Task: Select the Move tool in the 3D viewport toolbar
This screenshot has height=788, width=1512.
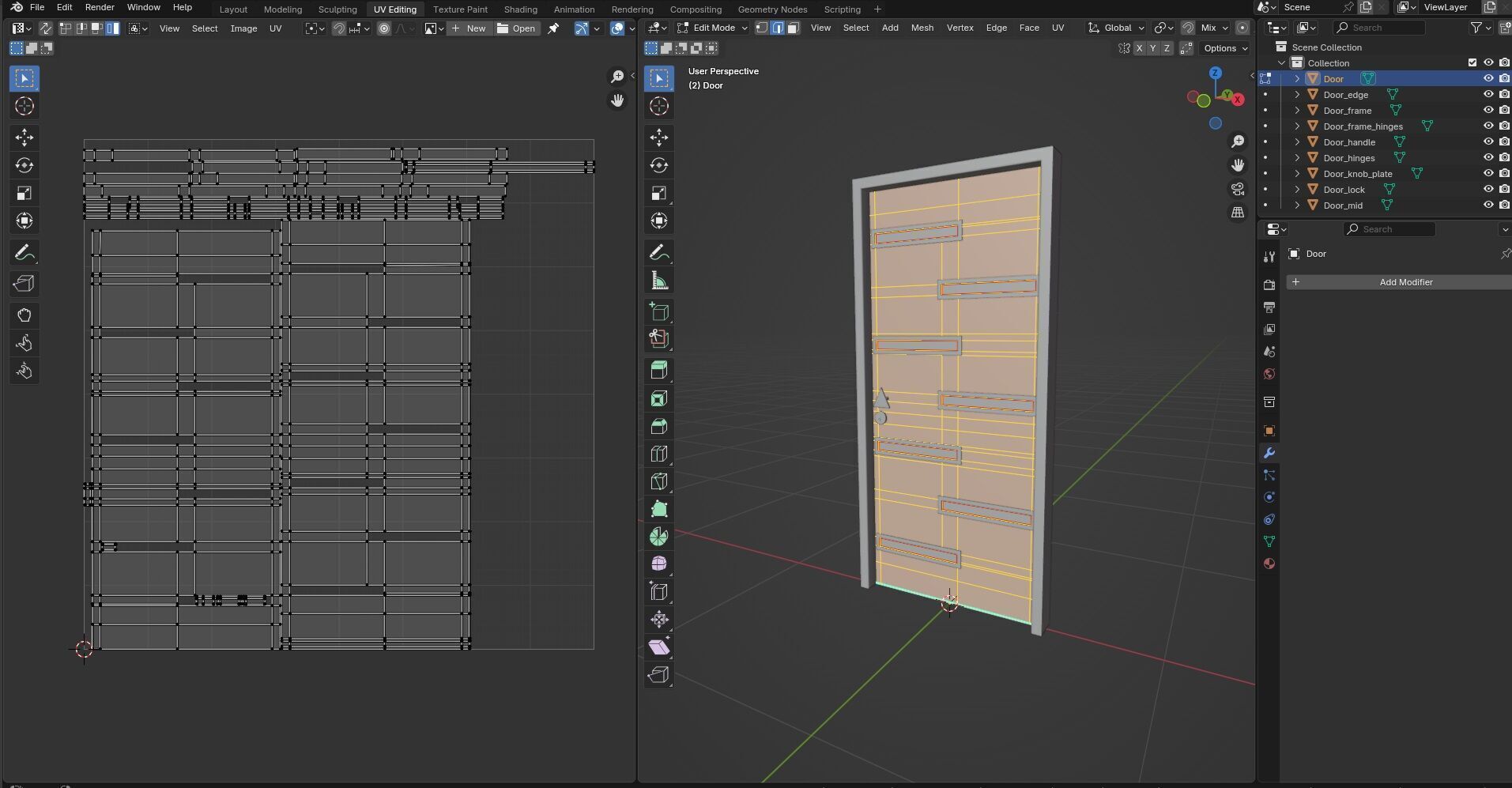Action: tap(658, 138)
